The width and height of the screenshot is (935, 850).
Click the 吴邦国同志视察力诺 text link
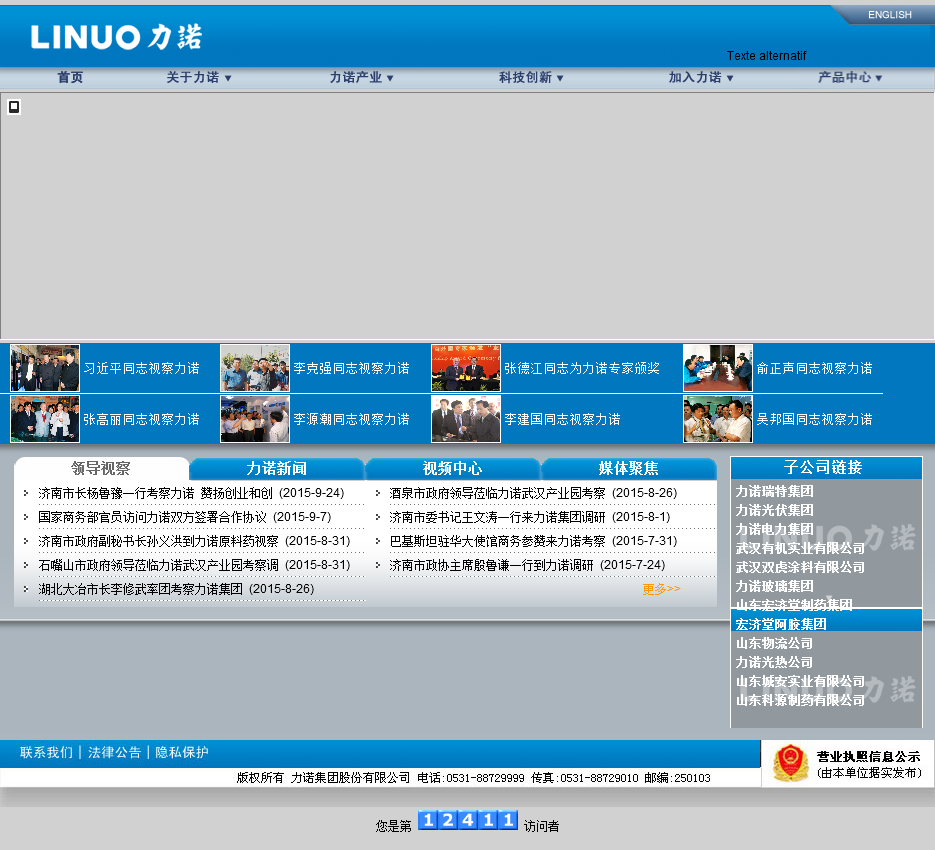coord(814,419)
